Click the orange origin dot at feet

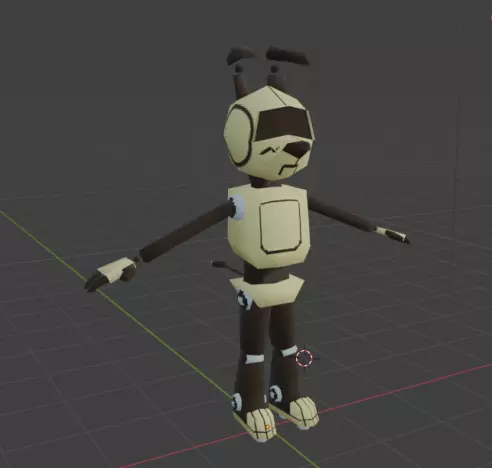pyautogui.click(x=268, y=426)
